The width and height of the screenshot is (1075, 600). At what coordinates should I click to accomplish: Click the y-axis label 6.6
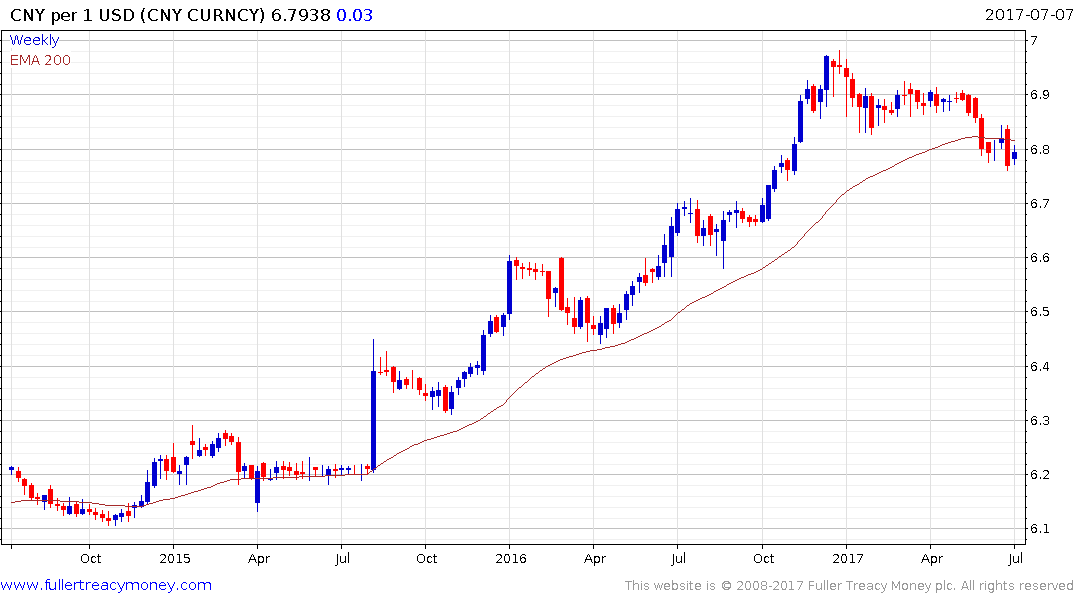(x=1040, y=258)
